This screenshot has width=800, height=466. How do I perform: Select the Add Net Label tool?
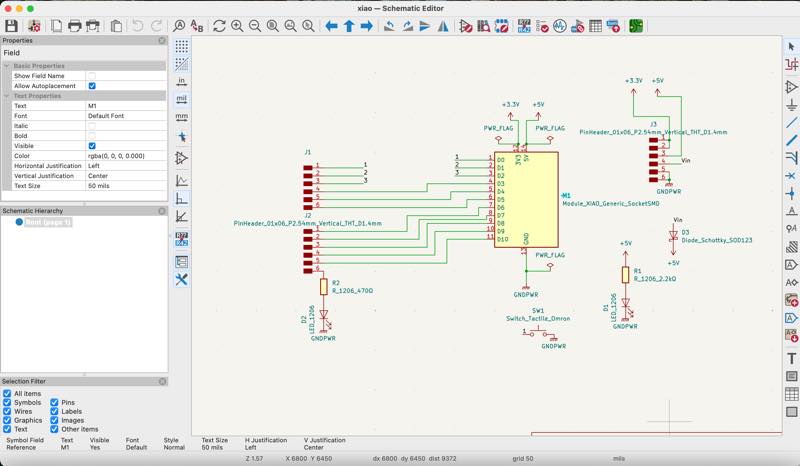[x=791, y=211]
